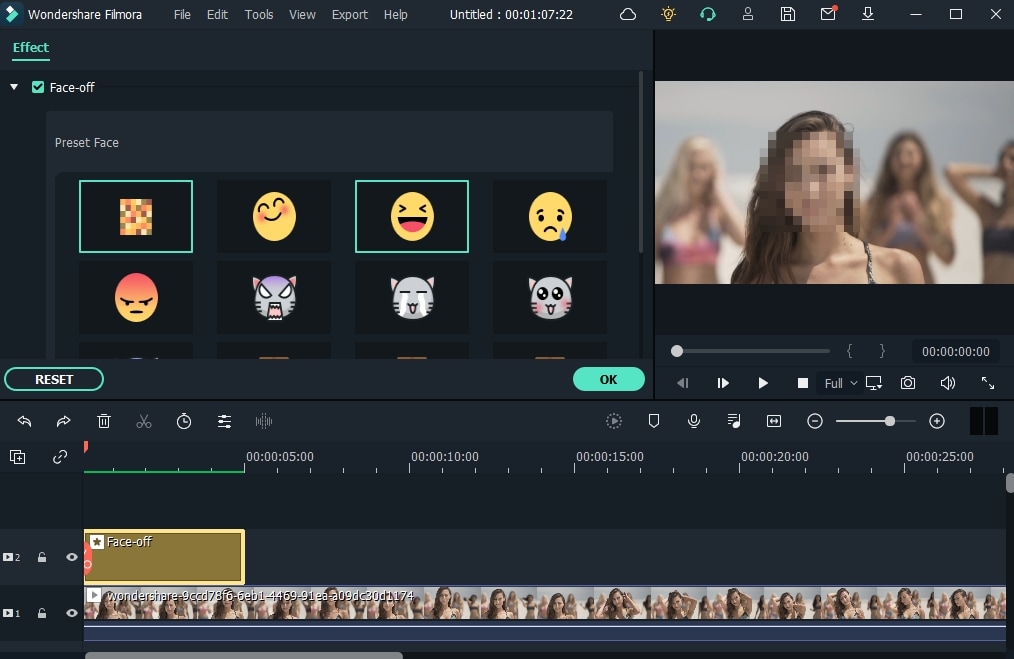Collapse the Face-off section triangle

point(14,87)
